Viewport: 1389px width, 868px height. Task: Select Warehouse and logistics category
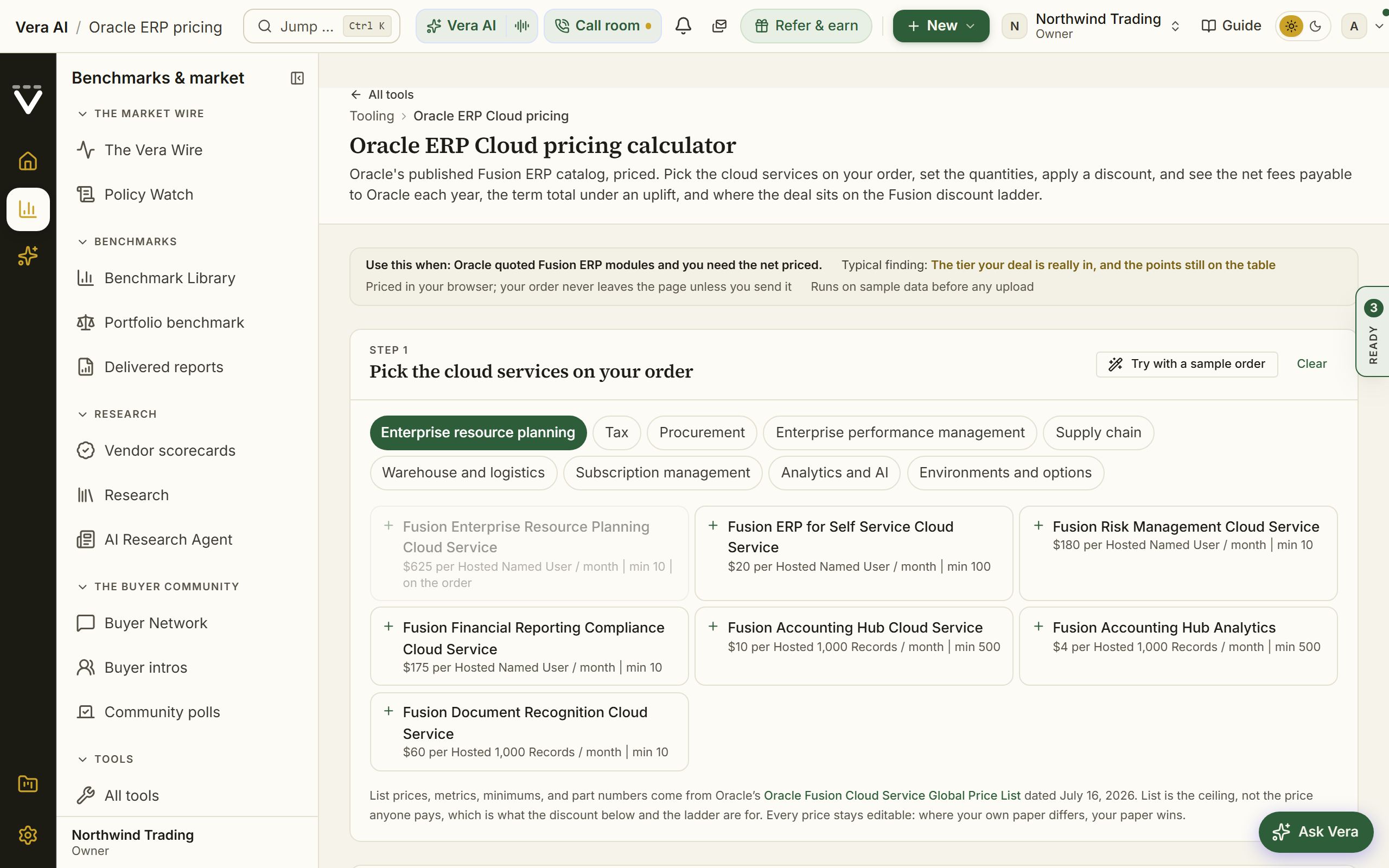coord(463,473)
